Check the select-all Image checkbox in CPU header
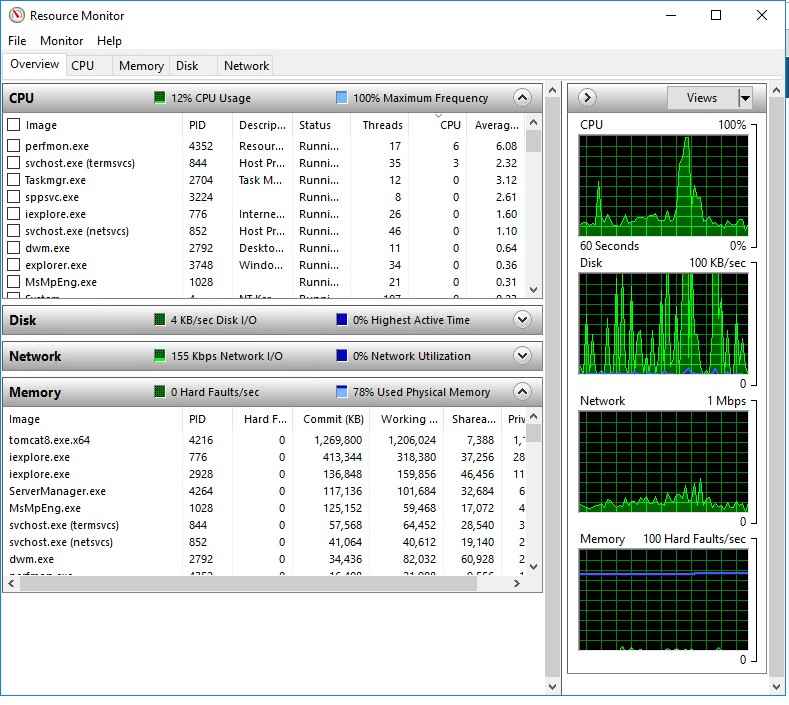The image size is (789, 705). pos(14,124)
